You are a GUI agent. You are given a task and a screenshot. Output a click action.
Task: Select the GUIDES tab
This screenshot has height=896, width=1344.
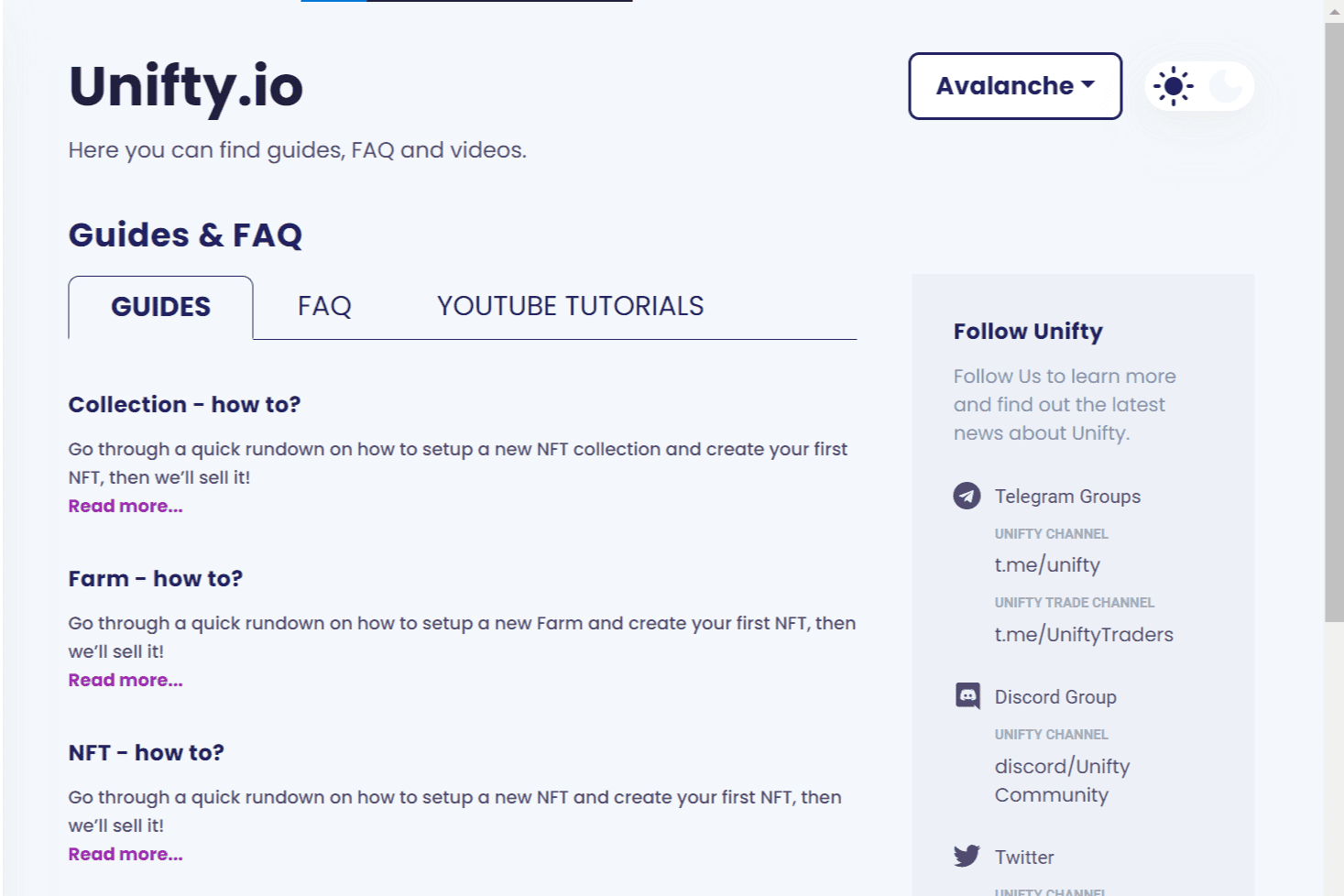160,306
